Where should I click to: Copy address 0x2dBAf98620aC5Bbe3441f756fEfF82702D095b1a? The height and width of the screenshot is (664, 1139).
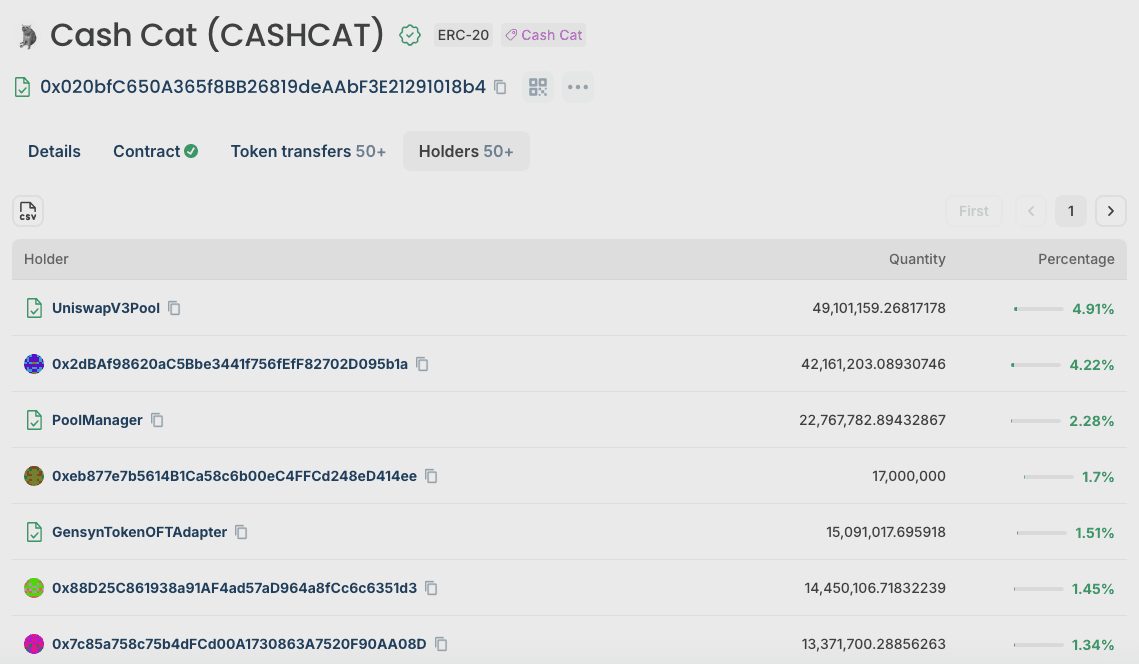point(422,364)
